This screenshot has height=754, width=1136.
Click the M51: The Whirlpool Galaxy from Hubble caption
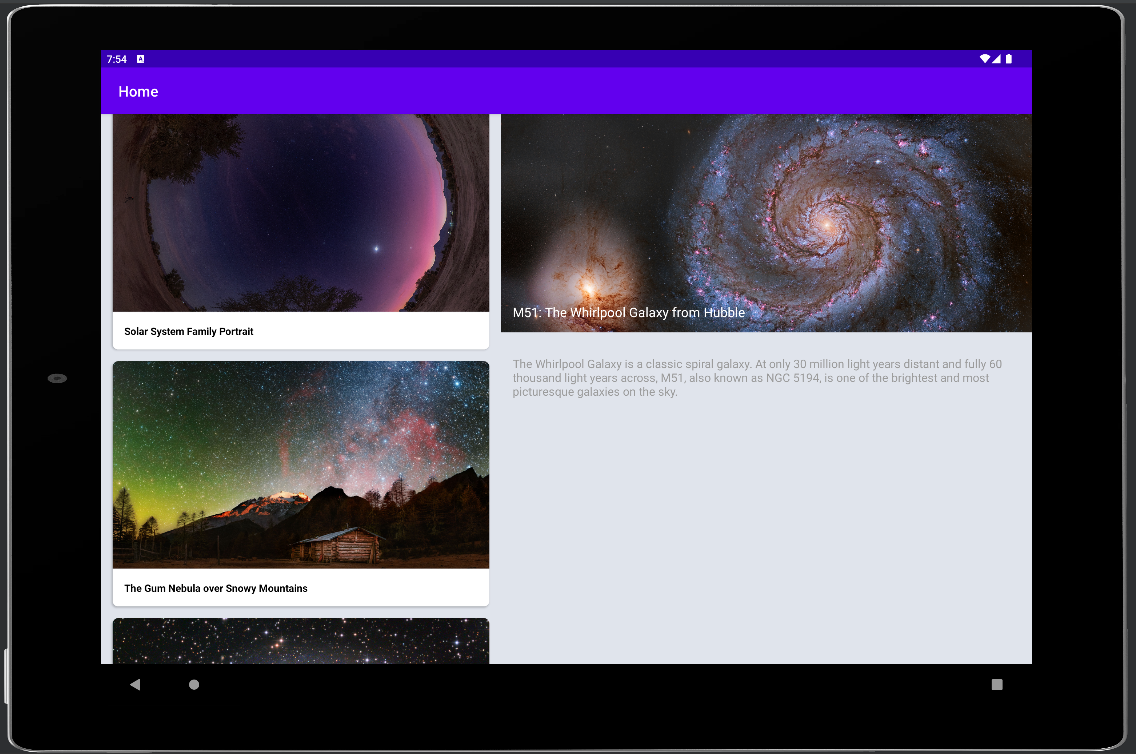tap(629, 313)
